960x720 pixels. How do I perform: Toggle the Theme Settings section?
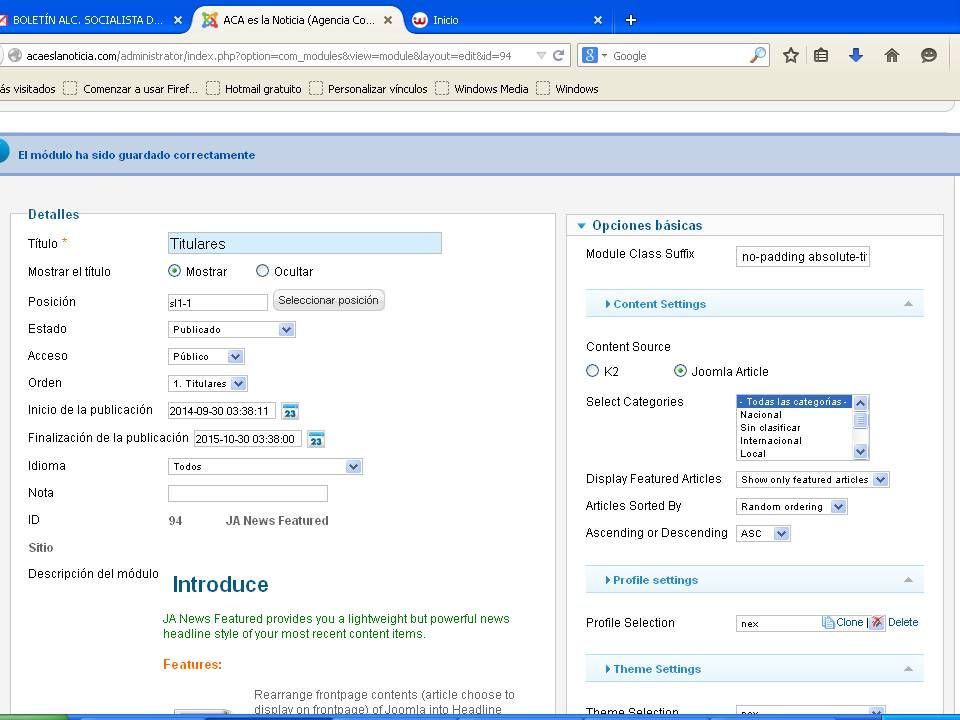(x=754, y=669)
